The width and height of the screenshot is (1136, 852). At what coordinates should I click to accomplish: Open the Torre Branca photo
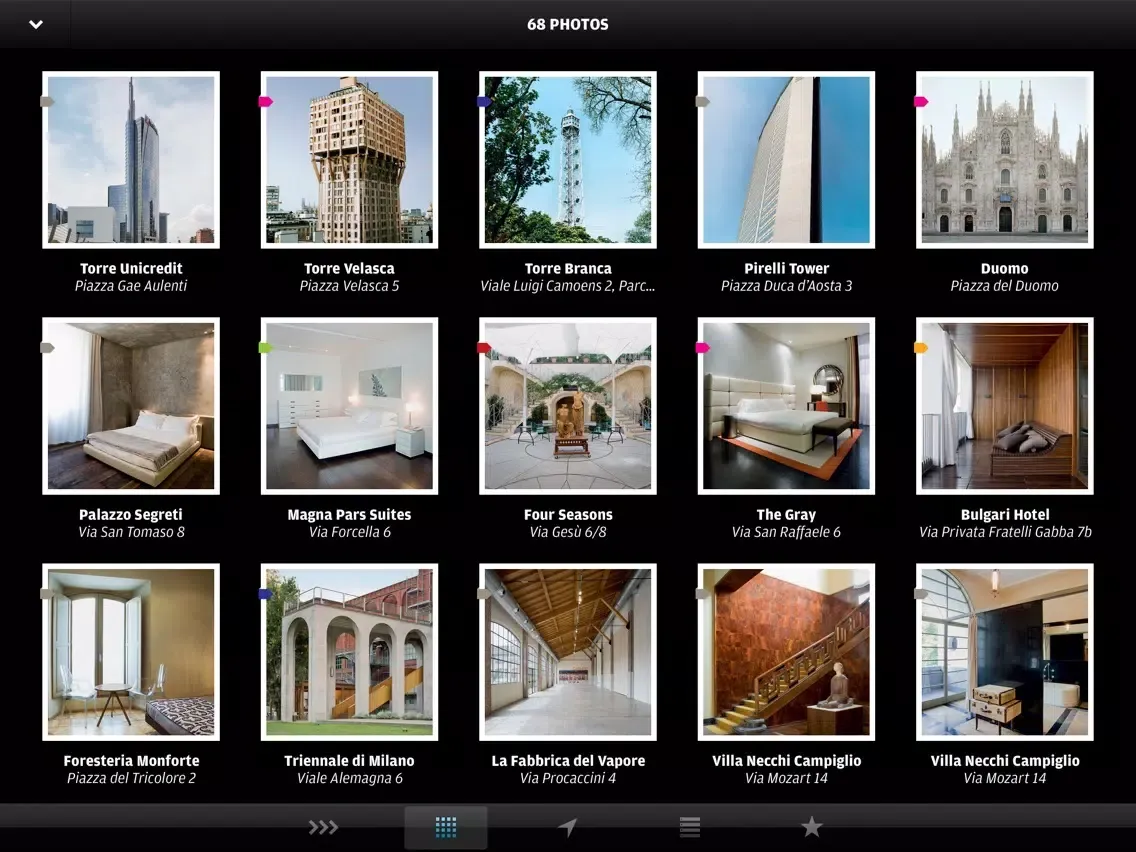pyautogui.click(x=568, y=159)
